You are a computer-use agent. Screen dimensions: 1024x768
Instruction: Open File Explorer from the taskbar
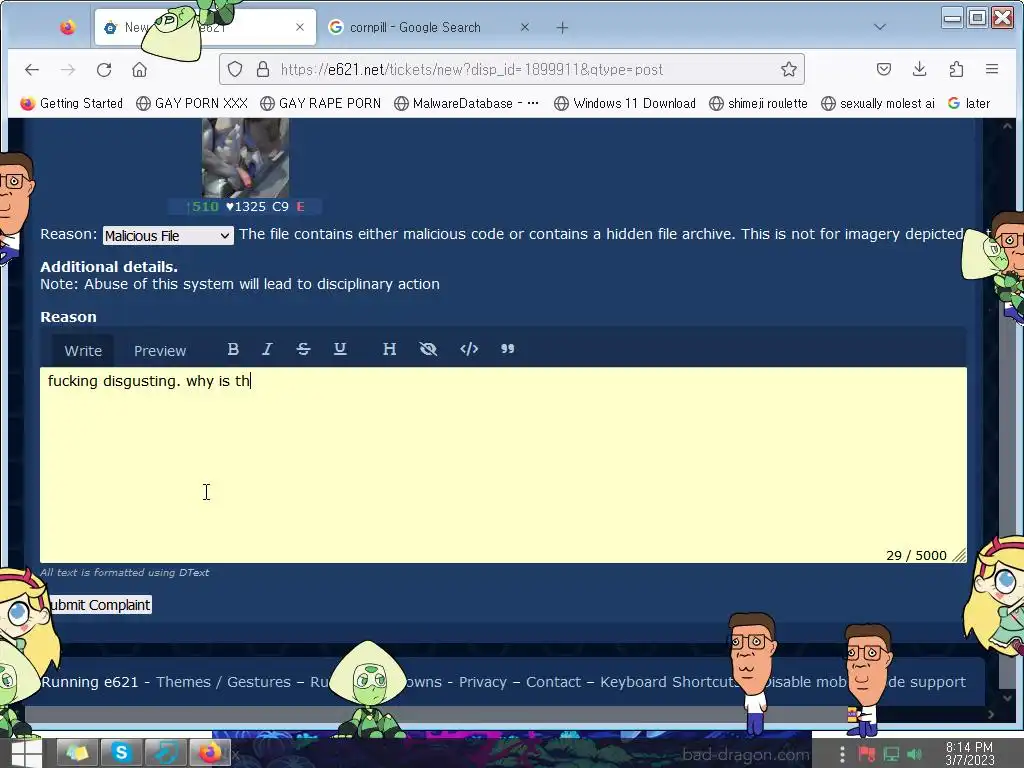pos(77,752)
